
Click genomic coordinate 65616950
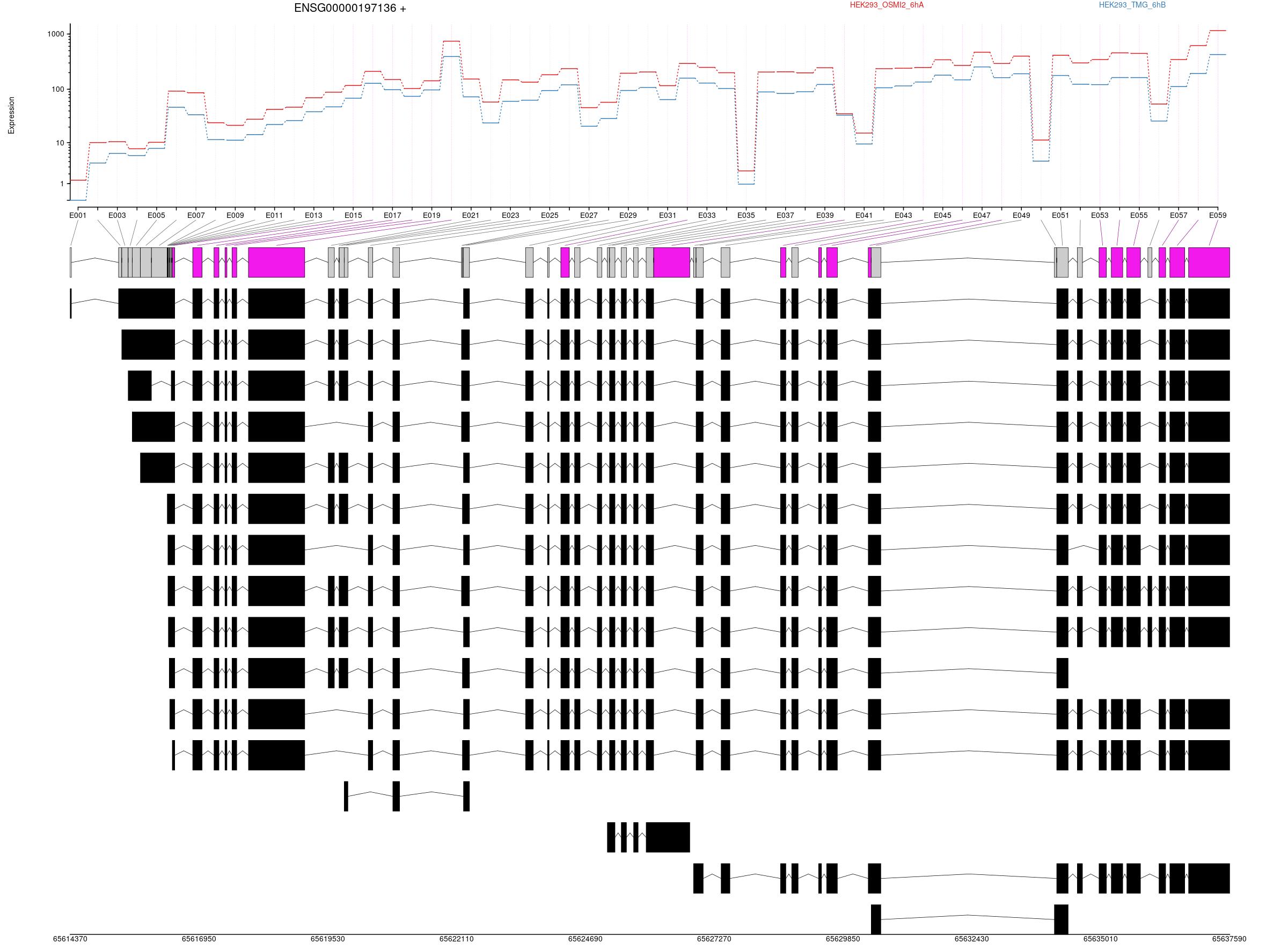tap(199, 939)
